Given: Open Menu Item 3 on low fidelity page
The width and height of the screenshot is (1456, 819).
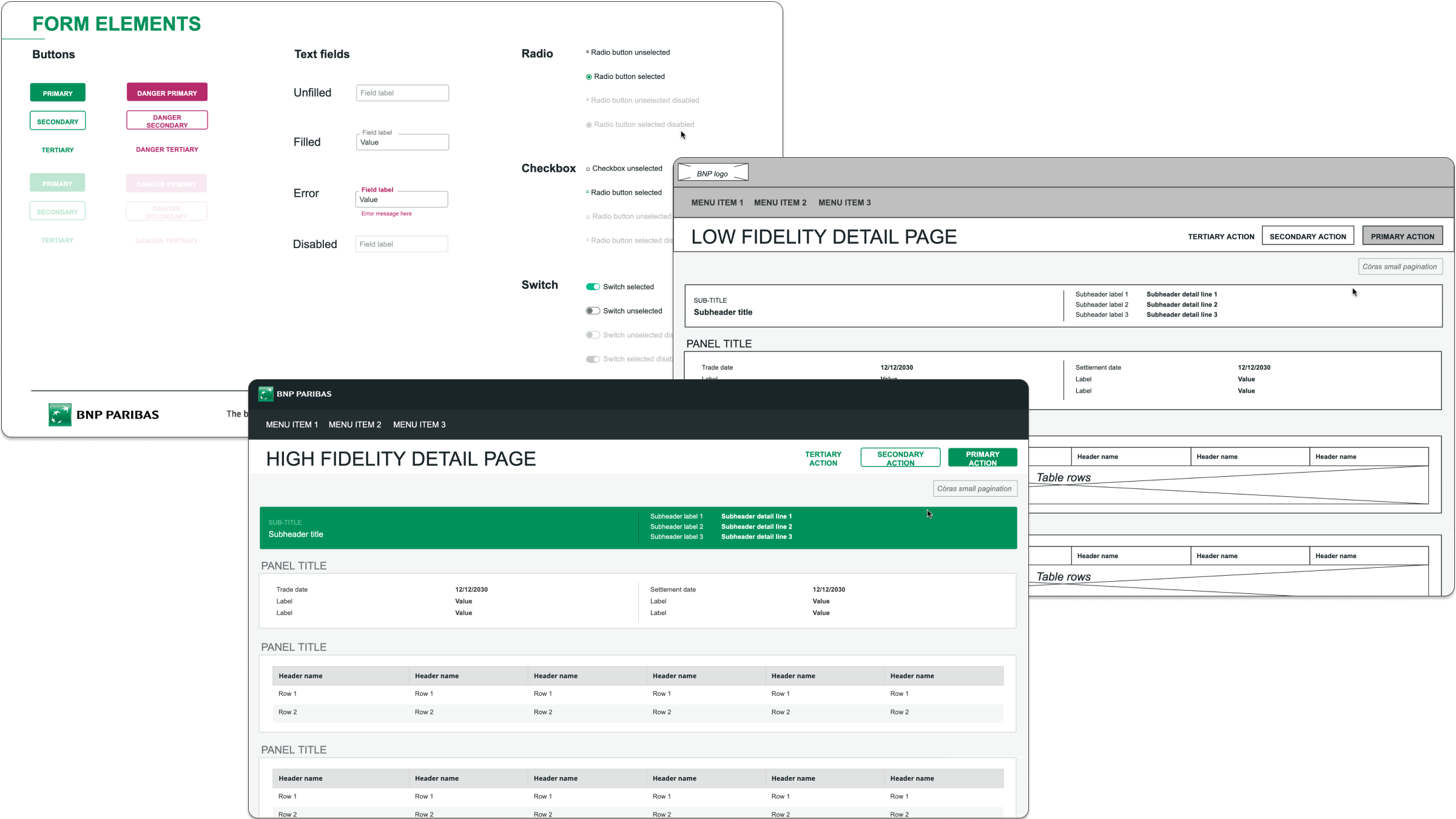Looking at the screenshot, I should coord(844,203).
